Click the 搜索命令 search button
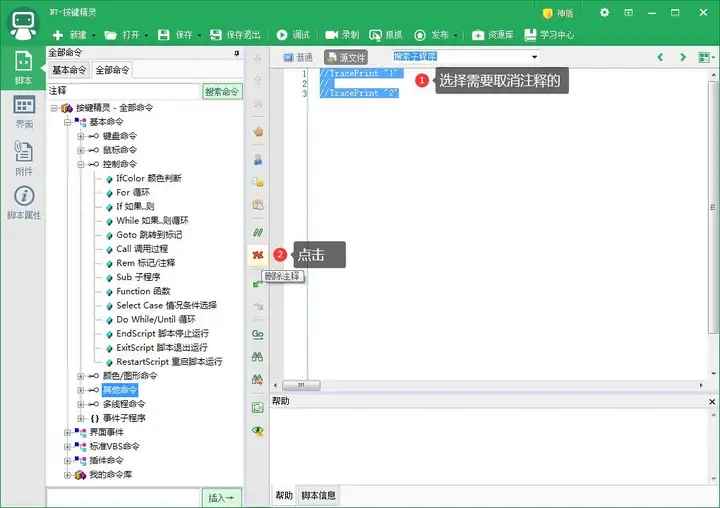 point(222,92)
